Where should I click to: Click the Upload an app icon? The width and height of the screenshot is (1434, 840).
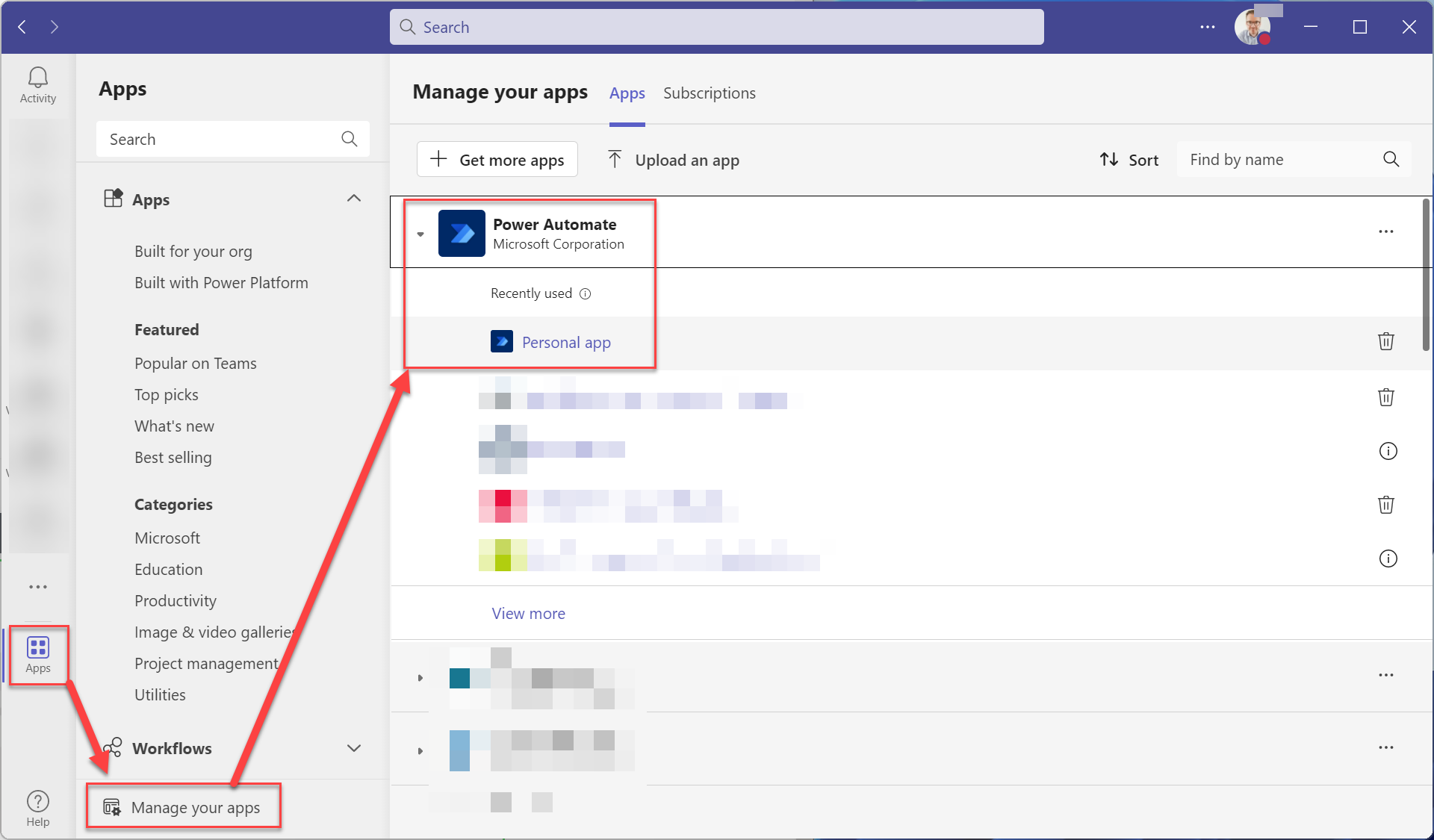click(x=615, y=159)
